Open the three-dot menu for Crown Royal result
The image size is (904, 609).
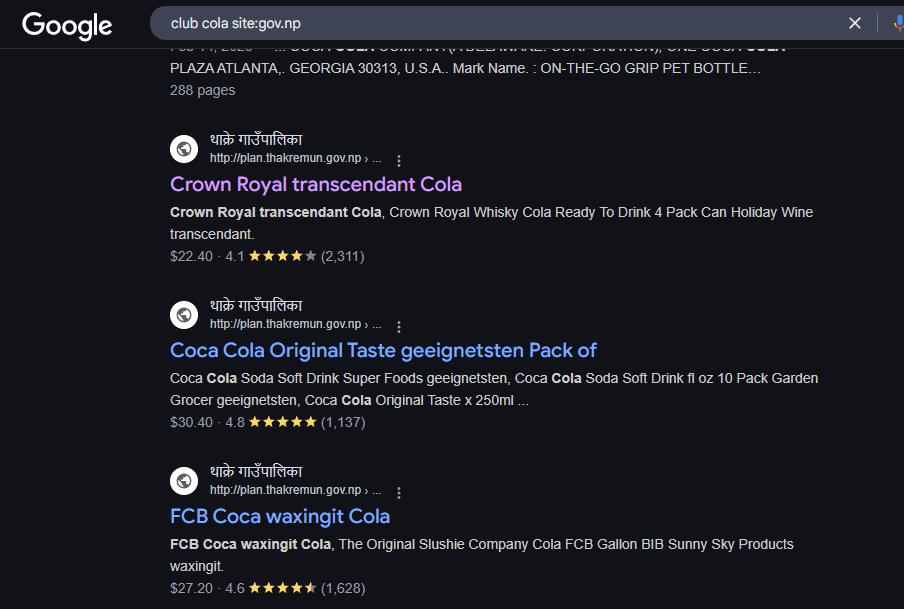[x=399, y=160]
